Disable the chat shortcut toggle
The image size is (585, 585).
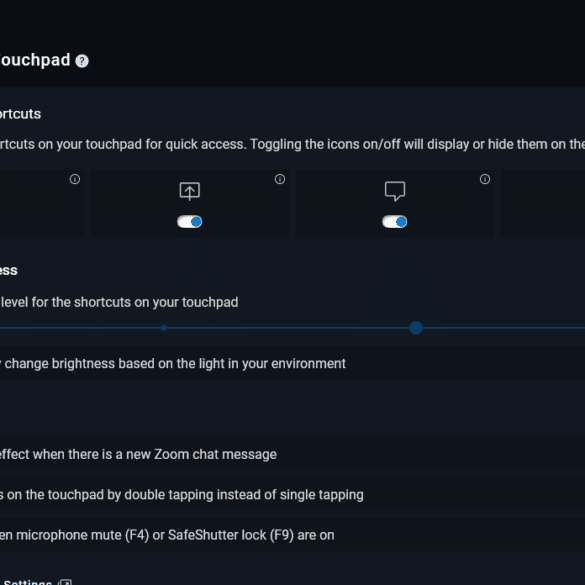coord(395,222)
